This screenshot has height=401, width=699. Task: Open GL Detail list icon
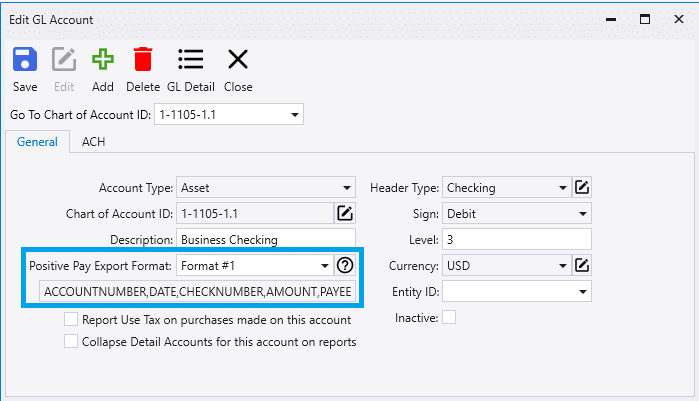click(190, 59)
